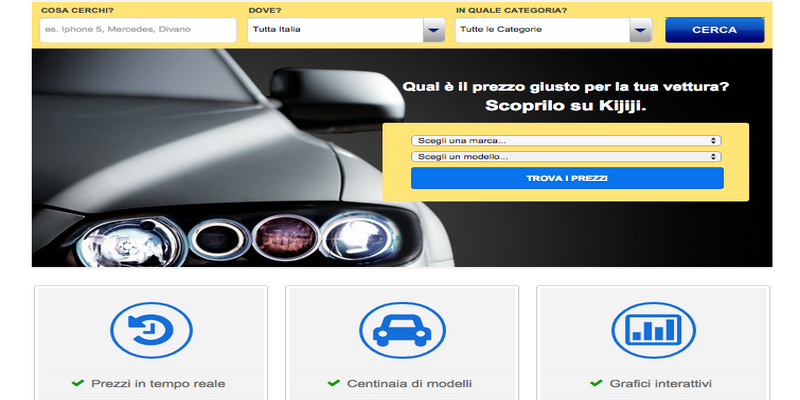Click the blue CERCA search button
800x400 pixels.
714,30
